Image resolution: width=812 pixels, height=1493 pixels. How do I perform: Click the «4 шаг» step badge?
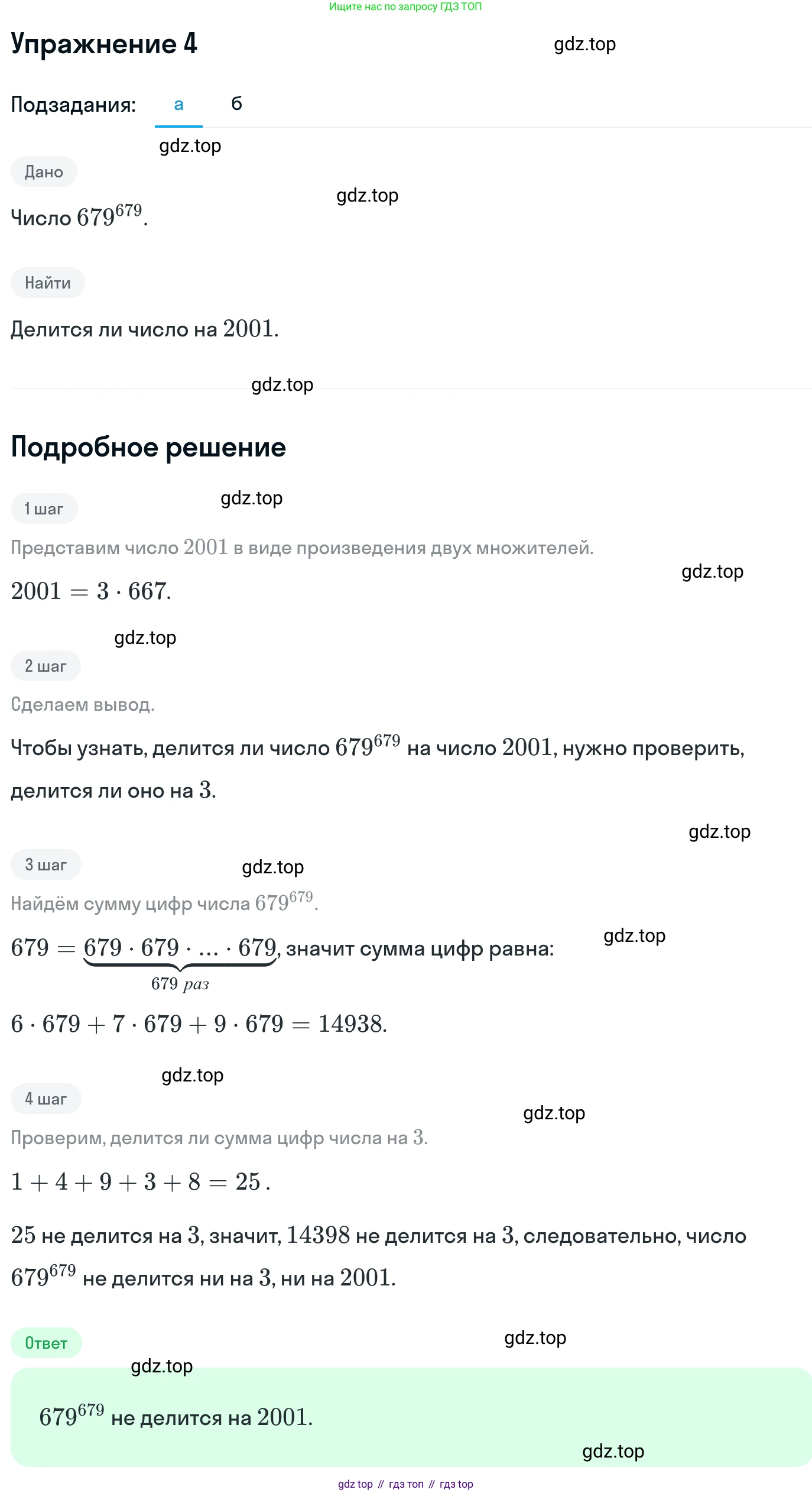46,1099
